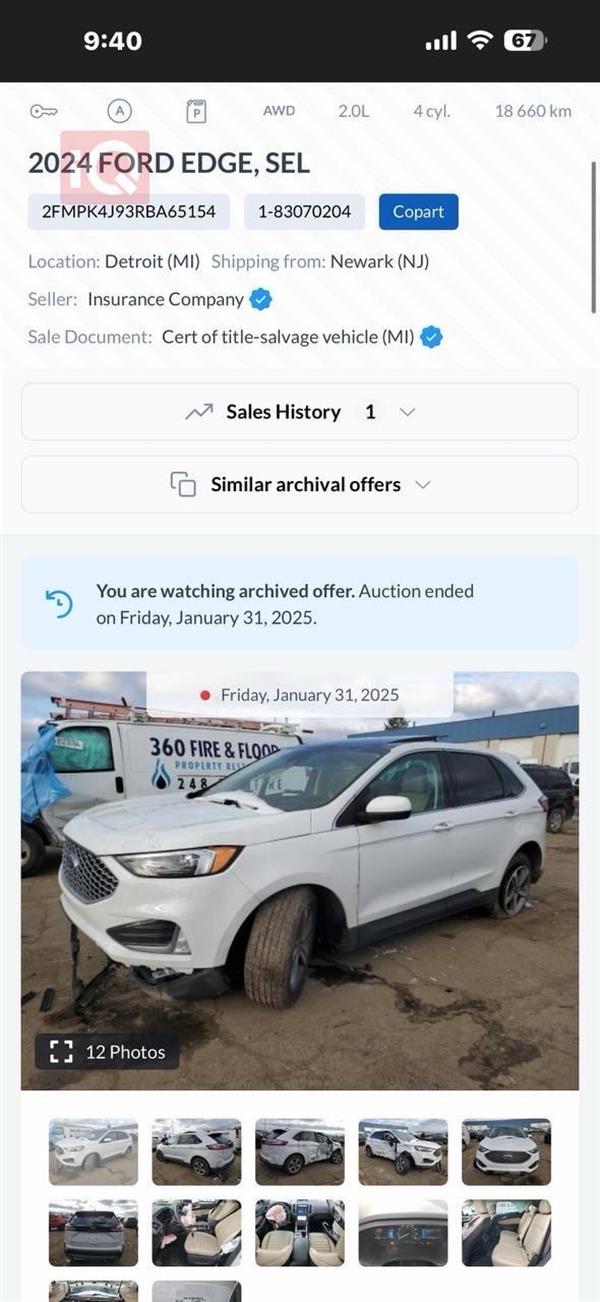This screenshot has height=1302, width=600.
Task: Open the 12 Photos fullscreen icon
Action: (63, 1051)
